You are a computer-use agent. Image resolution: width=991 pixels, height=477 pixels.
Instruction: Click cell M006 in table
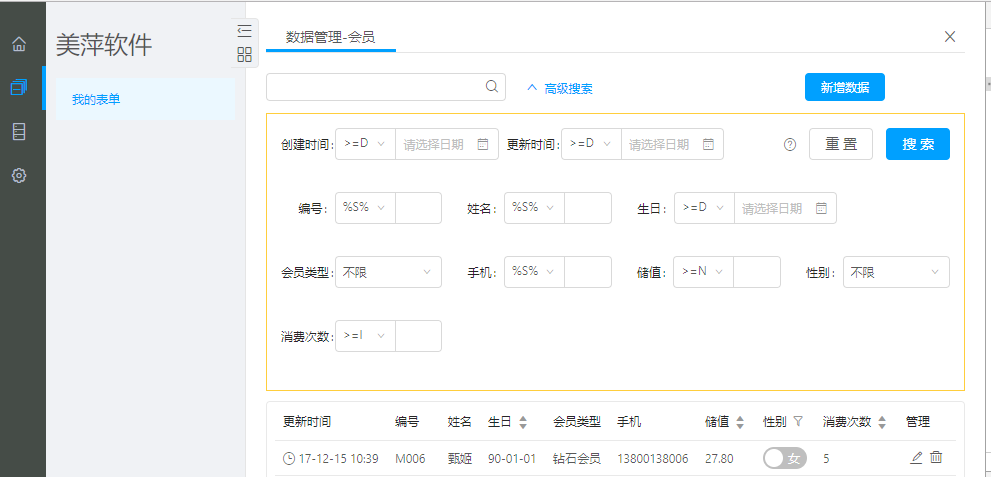point(410,458)
